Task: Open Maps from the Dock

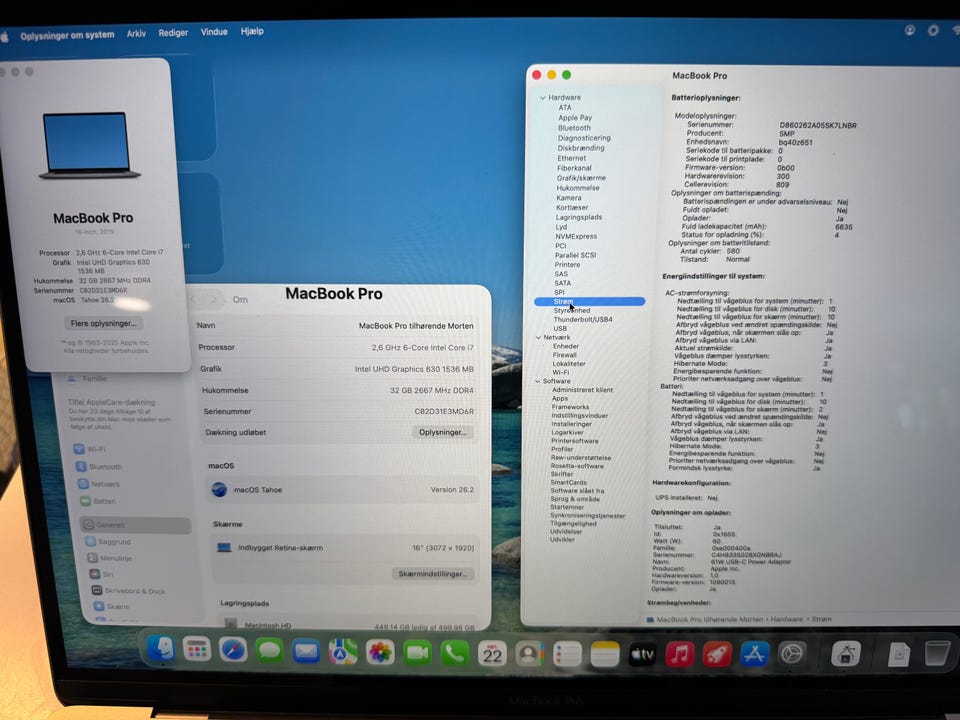Action: click(343, 652)
